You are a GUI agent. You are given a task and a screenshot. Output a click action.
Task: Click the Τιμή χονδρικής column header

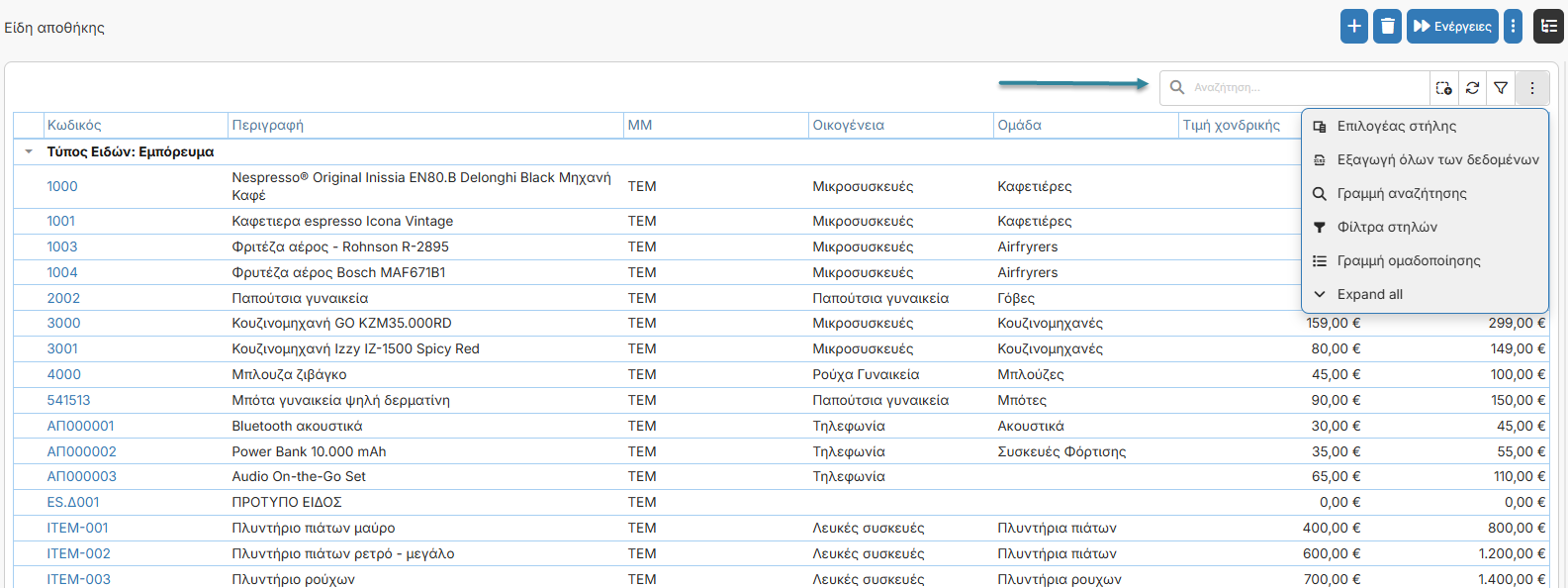pos(1232,125)
